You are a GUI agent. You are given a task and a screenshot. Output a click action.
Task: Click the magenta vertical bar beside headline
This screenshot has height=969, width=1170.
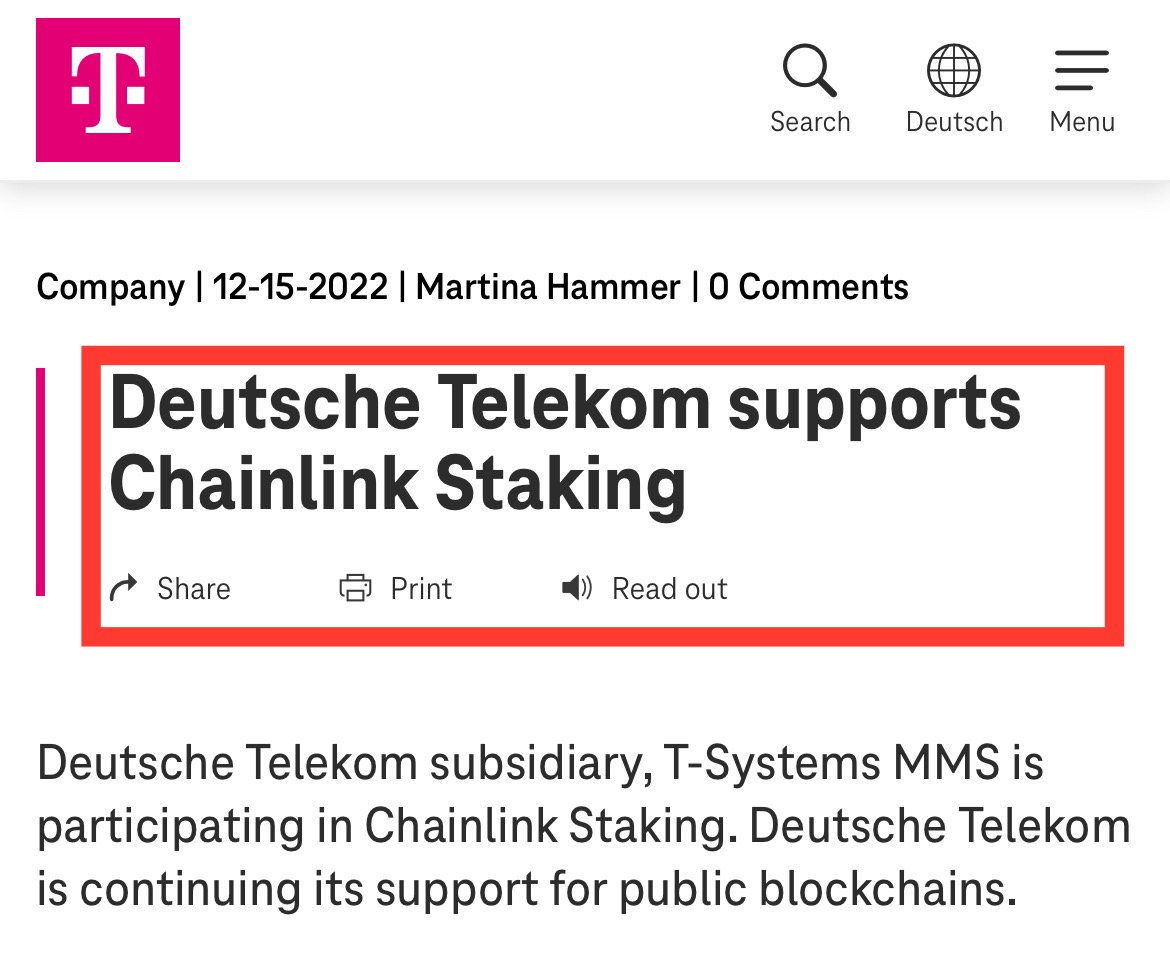coord(40,482)
